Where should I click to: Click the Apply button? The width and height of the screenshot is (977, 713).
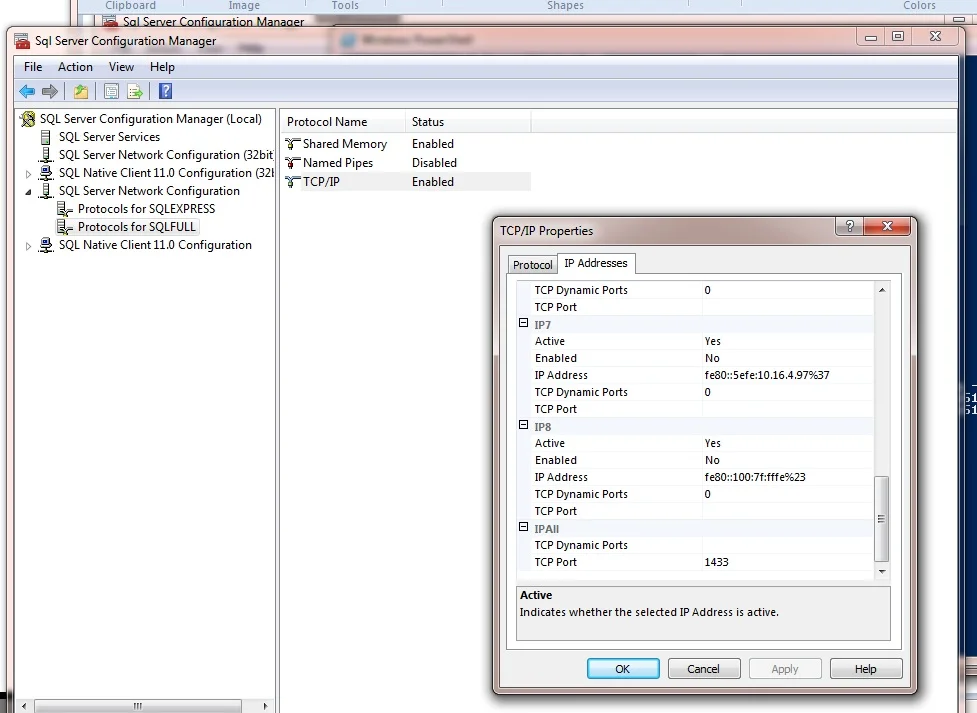click(784, 669)
